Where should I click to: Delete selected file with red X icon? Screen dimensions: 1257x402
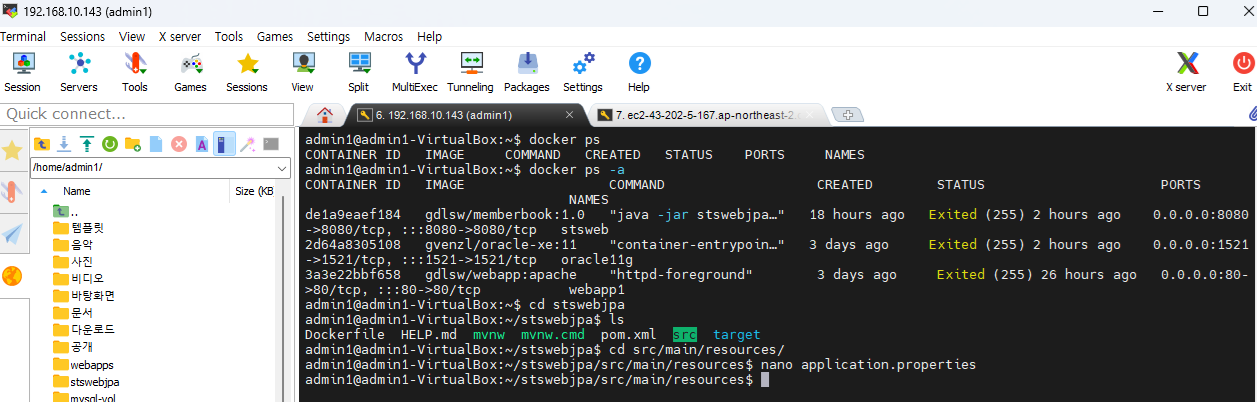pos(179,144)
